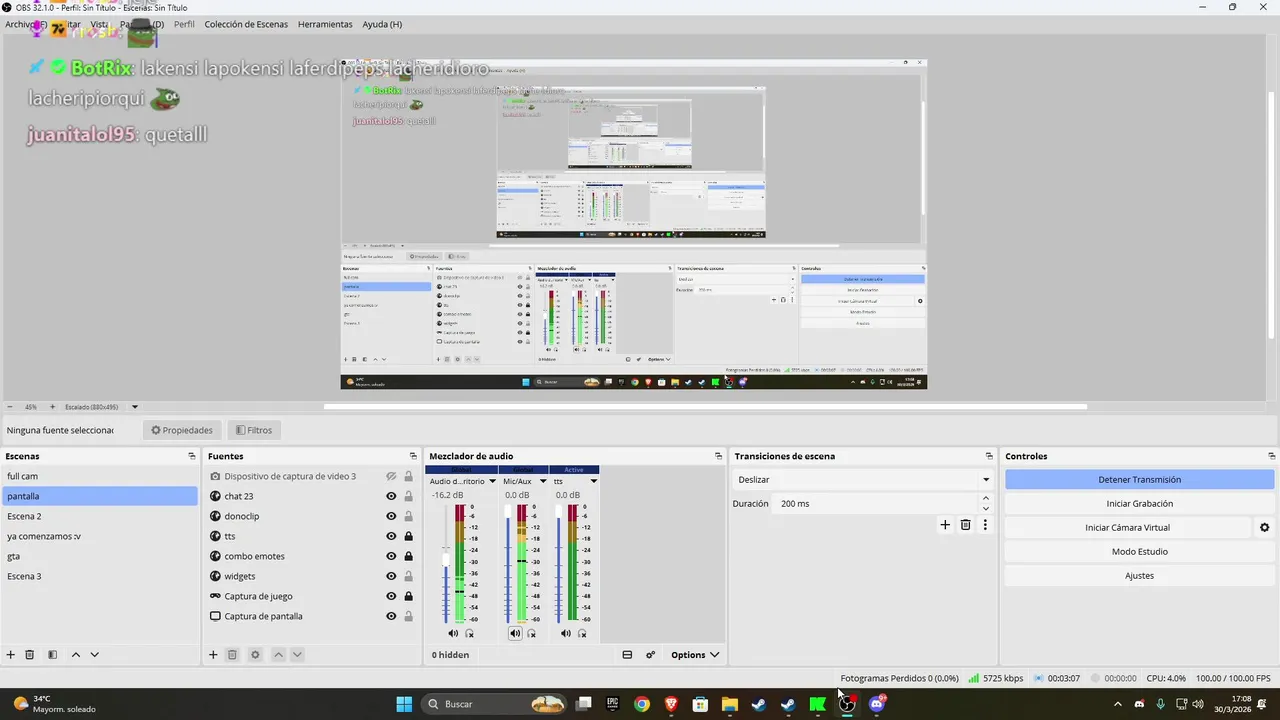Open scene filters icon in Escenas toolbar
Viewport: 1280px width, 720px height.
[52, 655]
